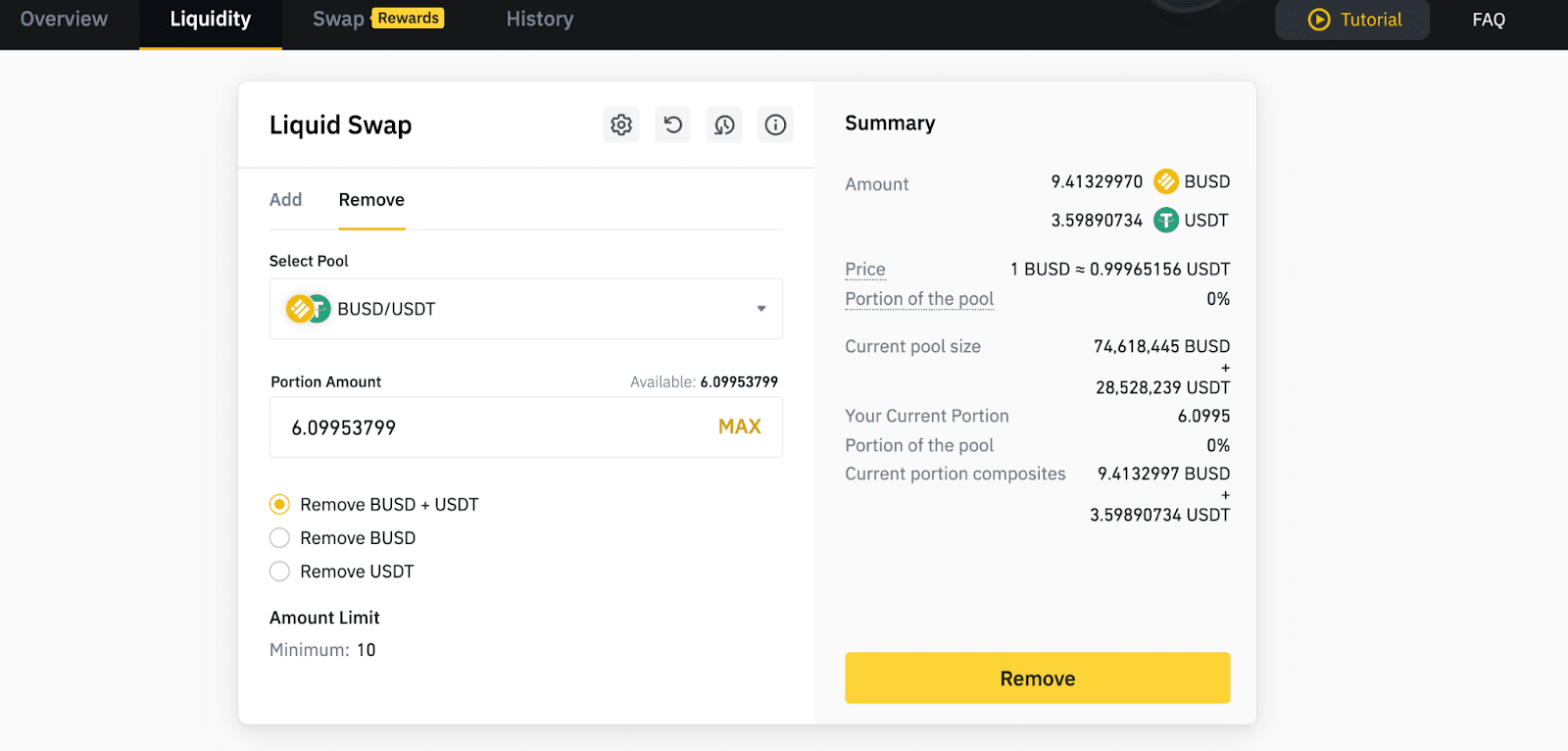The width and height of the screenshot is (1568, 751).
Task: Click the Current pool size label
Action: (912, 346)
